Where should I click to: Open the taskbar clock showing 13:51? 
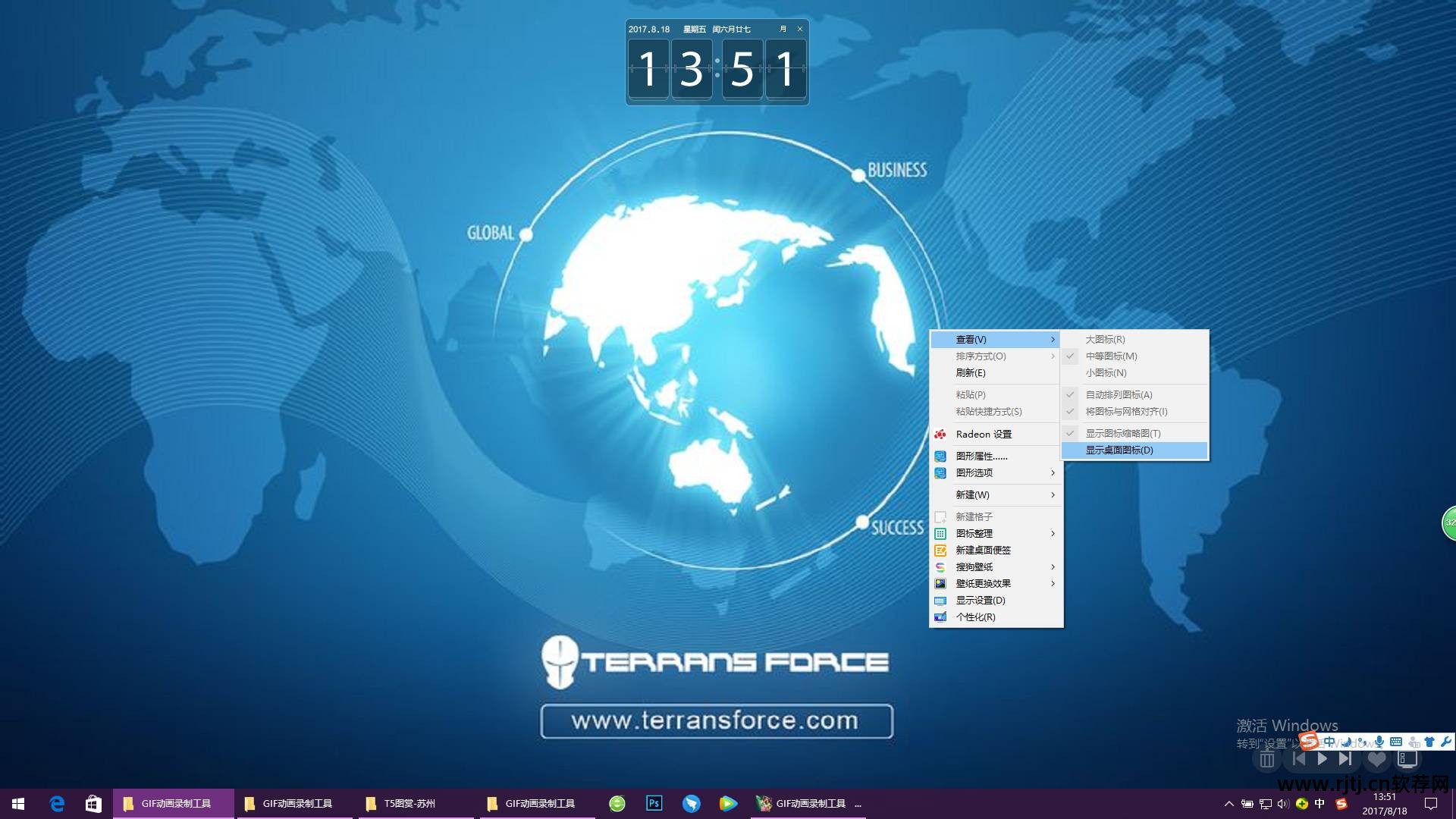(x=1384, y=804)
